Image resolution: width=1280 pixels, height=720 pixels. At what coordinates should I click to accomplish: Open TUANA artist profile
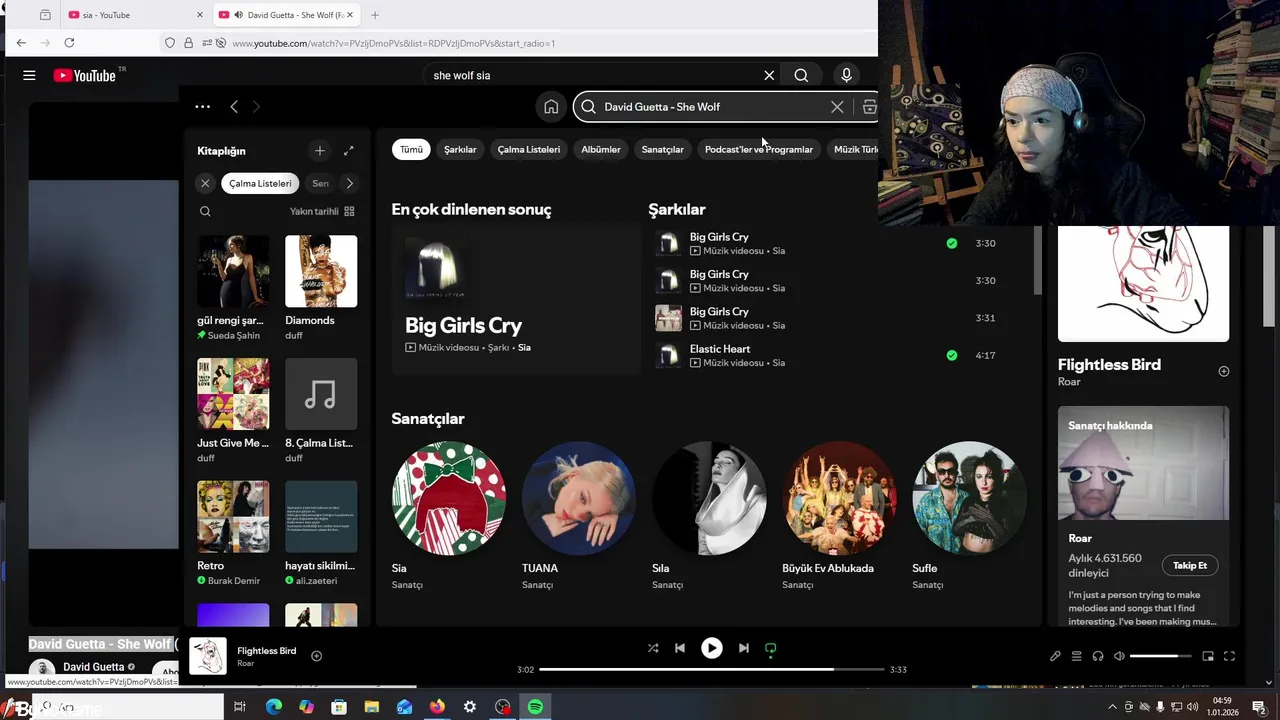coord(579,498)
